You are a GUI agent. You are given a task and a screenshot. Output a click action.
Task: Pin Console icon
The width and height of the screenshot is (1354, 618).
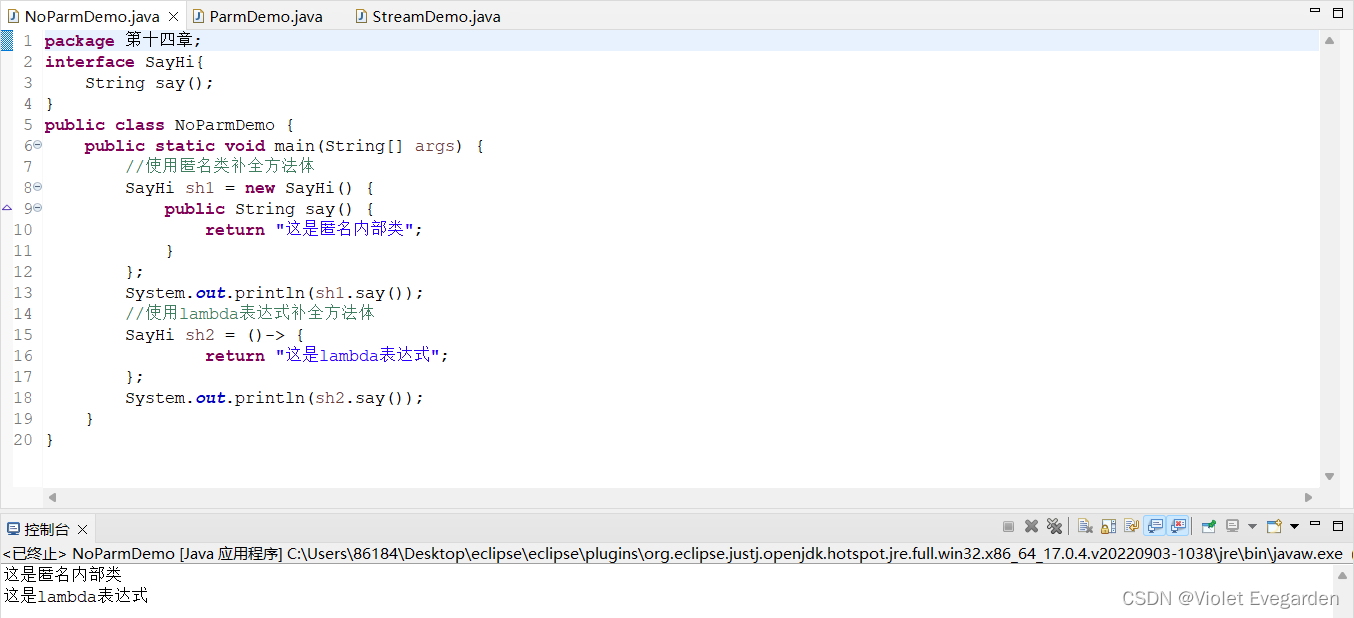tap(1208, 526)
